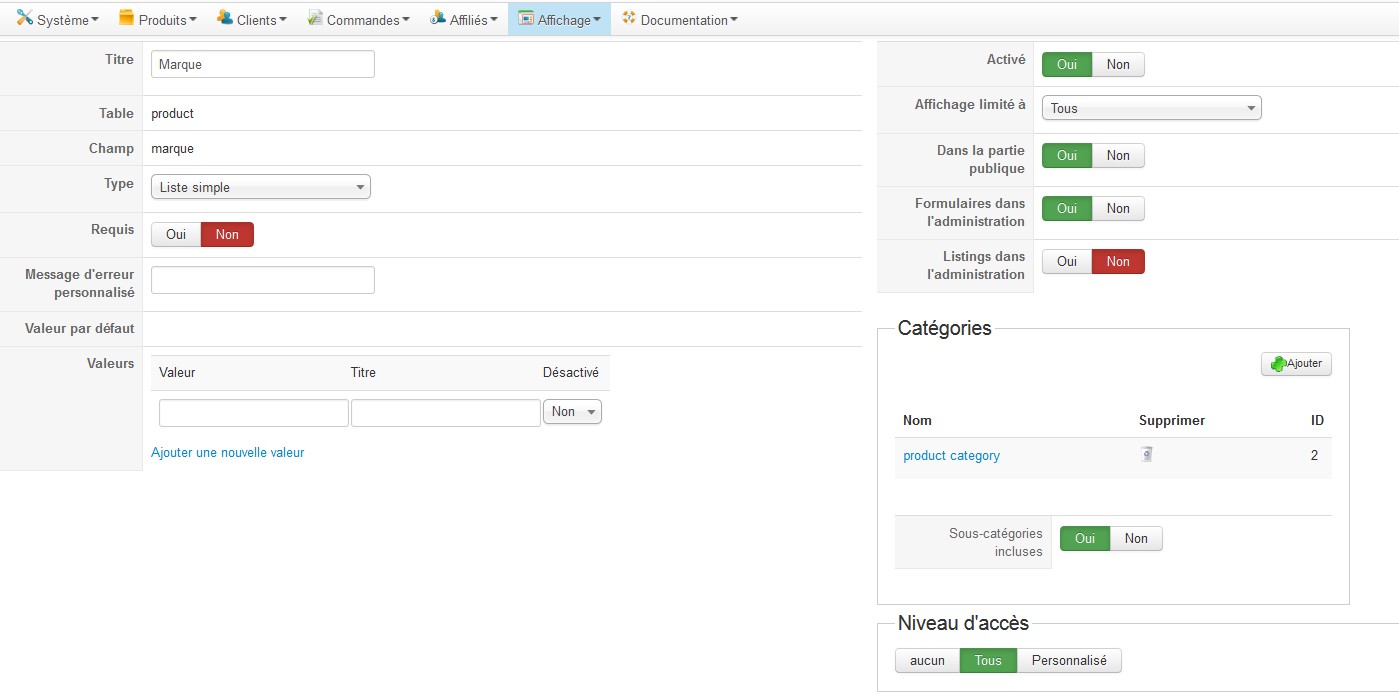
Task: Open the Commandes menu
Action: [x=362, y=20]
